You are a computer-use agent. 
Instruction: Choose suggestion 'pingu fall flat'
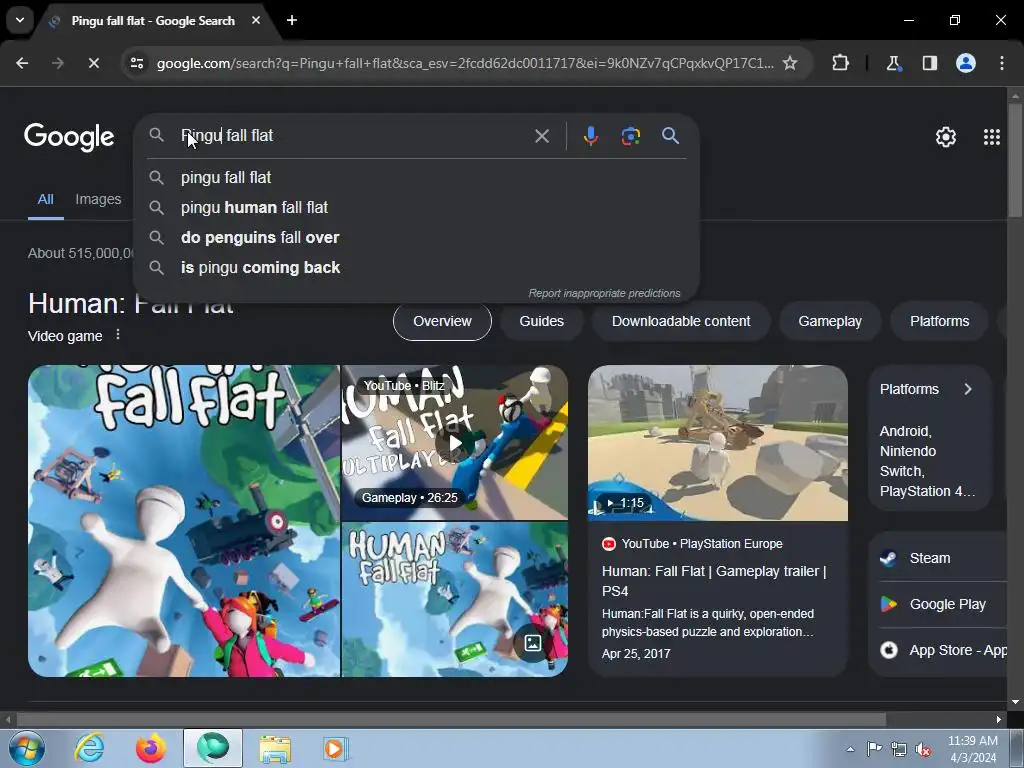click(417, 178)
